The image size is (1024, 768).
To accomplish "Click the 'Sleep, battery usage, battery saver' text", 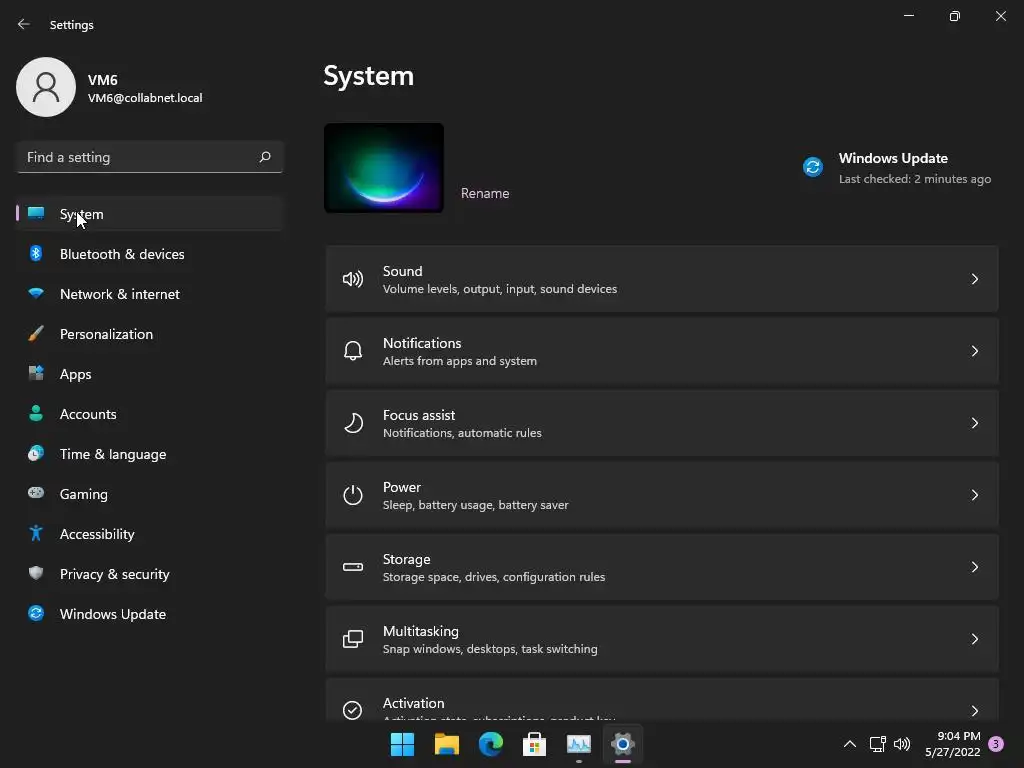I will tap(475, 505).
